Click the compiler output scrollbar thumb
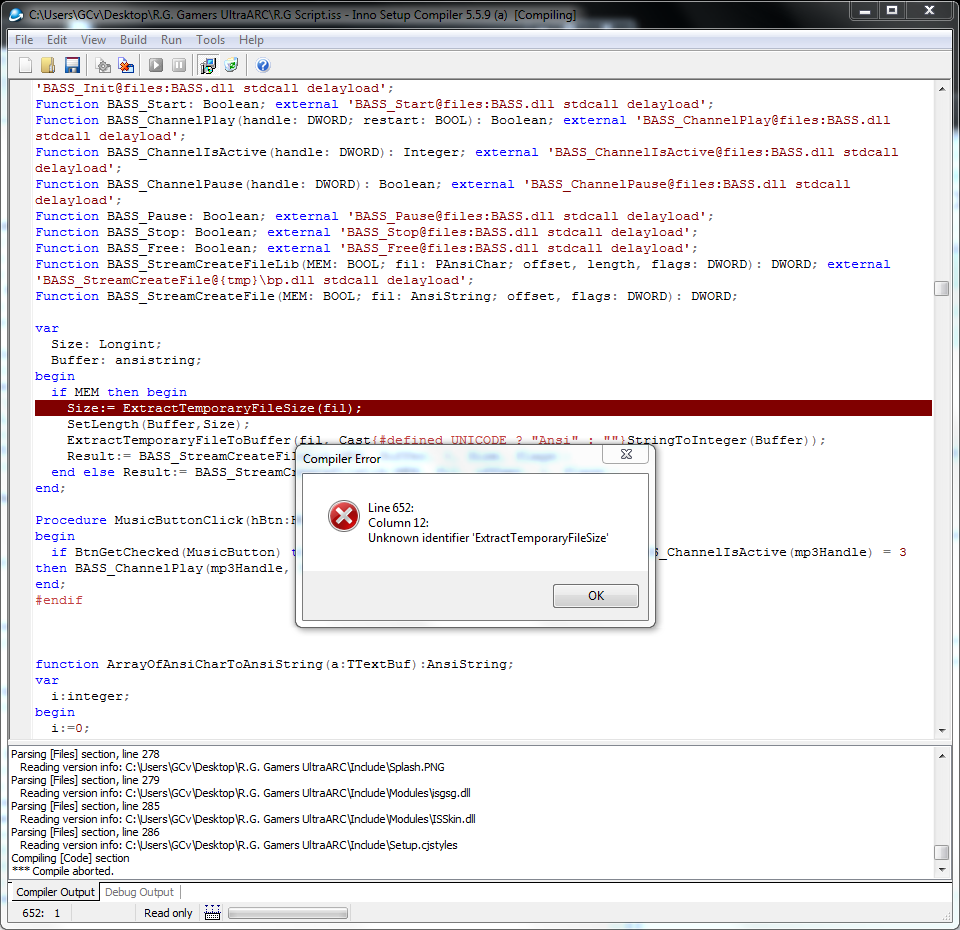Image resolution: width=960 pixels, height=930 pixels. click(942, 852)
